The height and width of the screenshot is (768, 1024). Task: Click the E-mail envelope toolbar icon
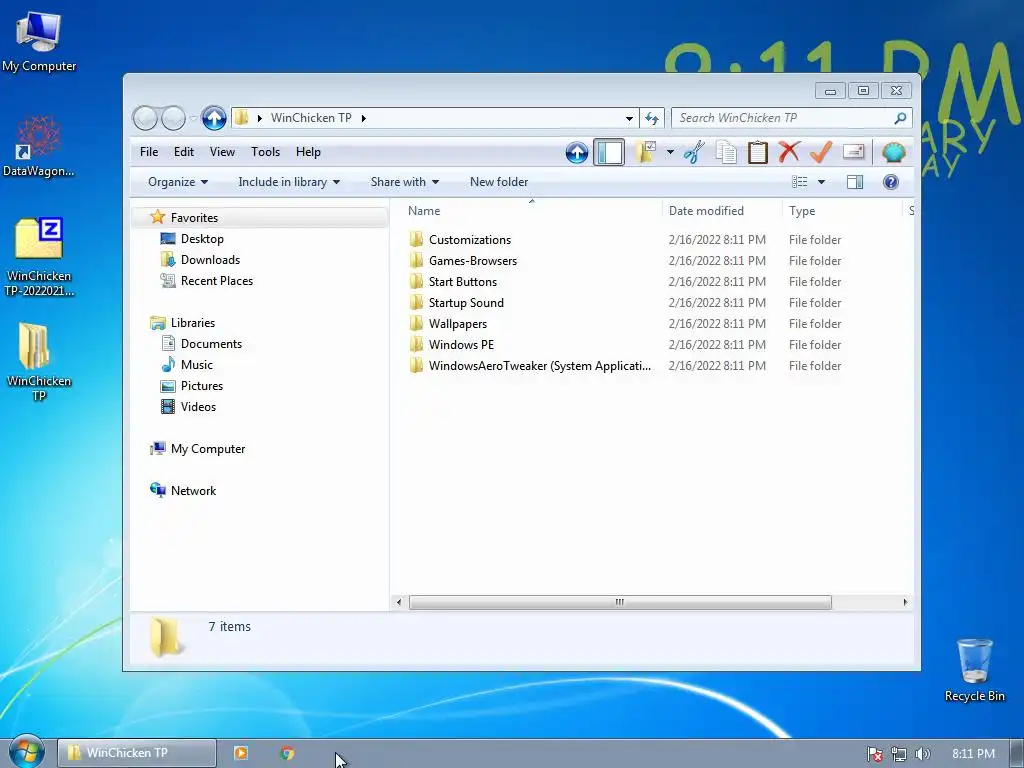[854, 152]
